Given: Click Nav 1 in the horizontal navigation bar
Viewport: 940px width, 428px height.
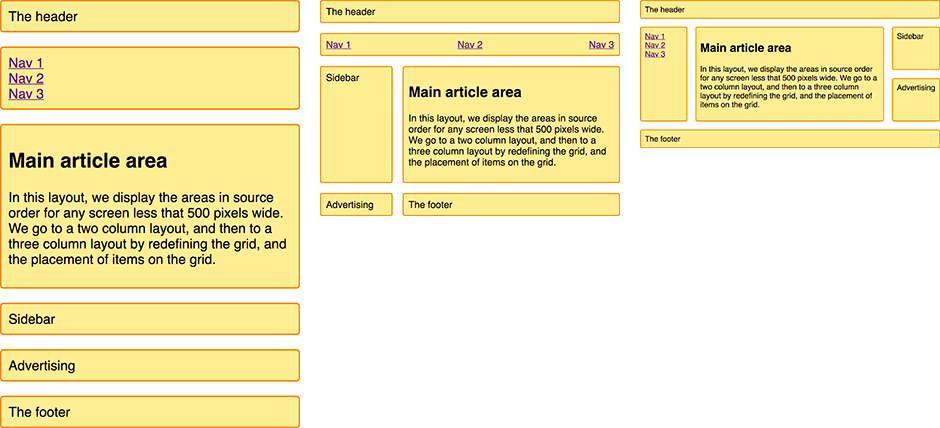Looking at the screenshot, I should [x=338, y=45].
